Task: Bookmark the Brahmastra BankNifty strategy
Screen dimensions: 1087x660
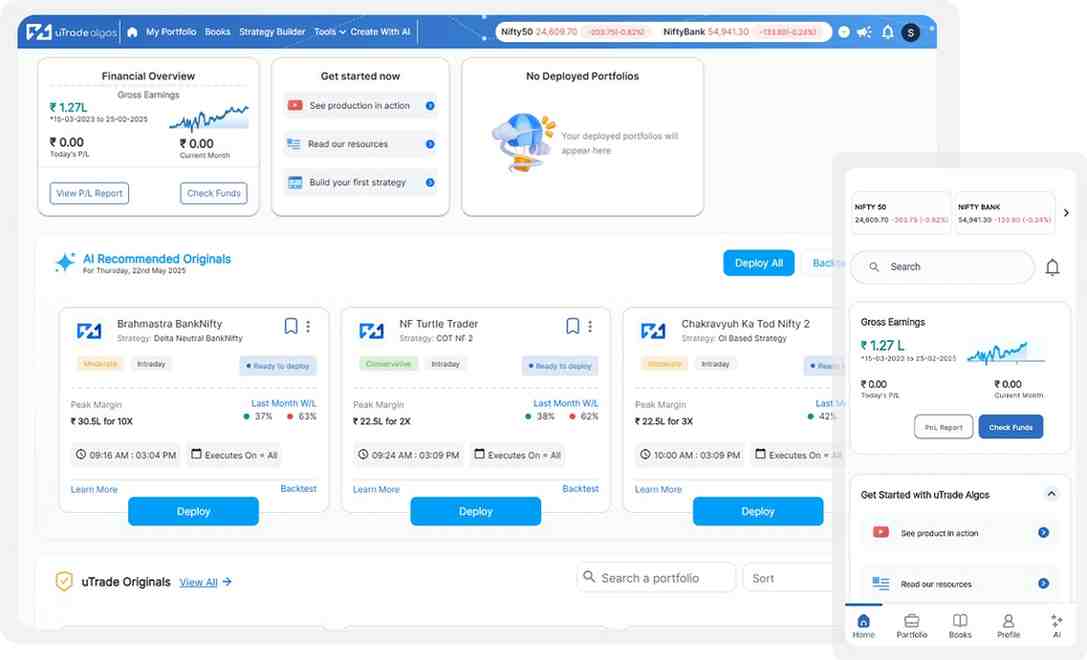Action: point(291,326)
